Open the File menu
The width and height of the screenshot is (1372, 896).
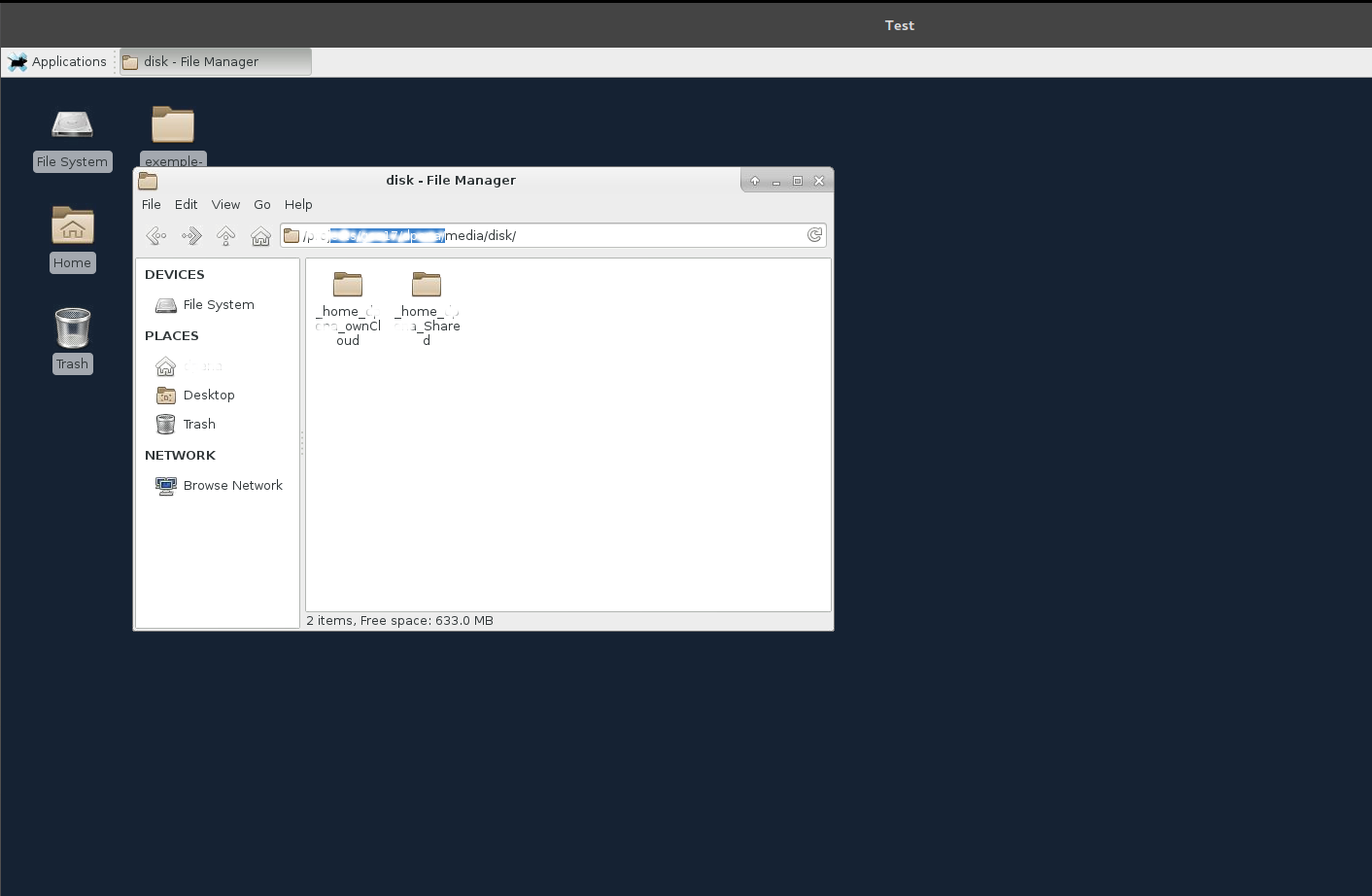[x=151, y=204]
